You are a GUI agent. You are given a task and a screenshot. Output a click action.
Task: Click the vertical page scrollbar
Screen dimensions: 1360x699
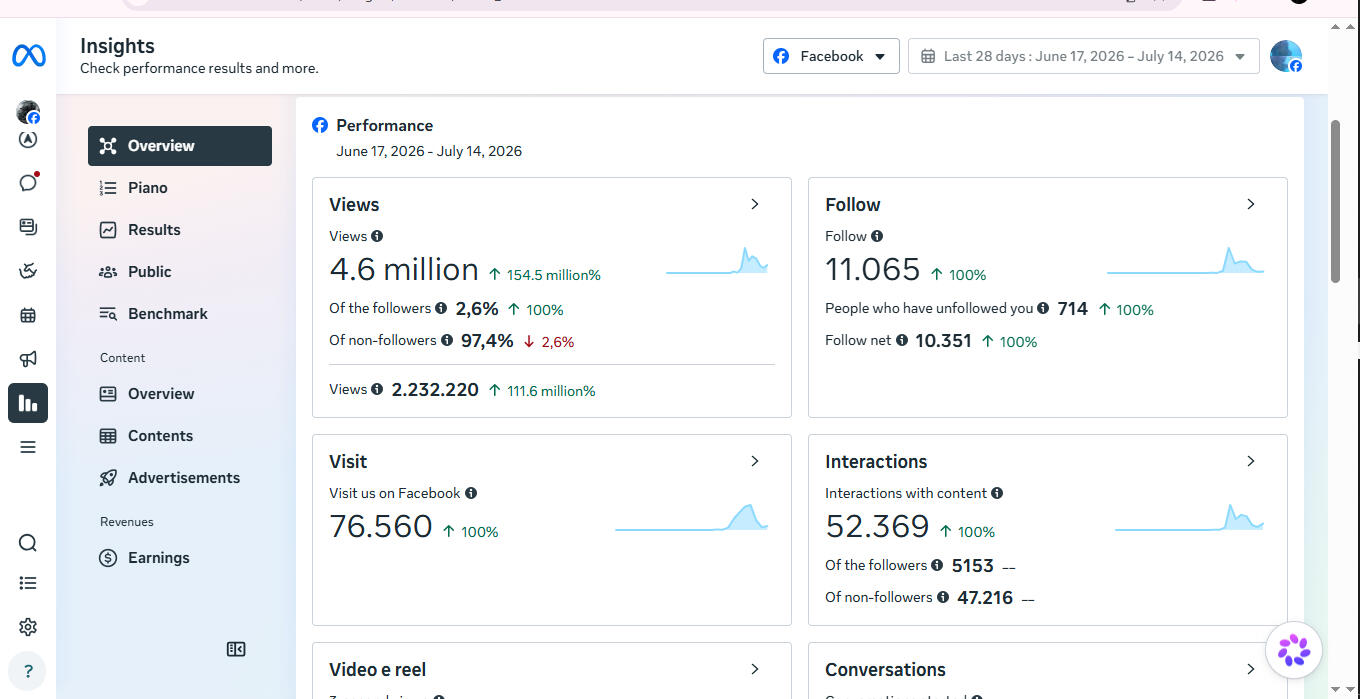(x=1335, y=200)
